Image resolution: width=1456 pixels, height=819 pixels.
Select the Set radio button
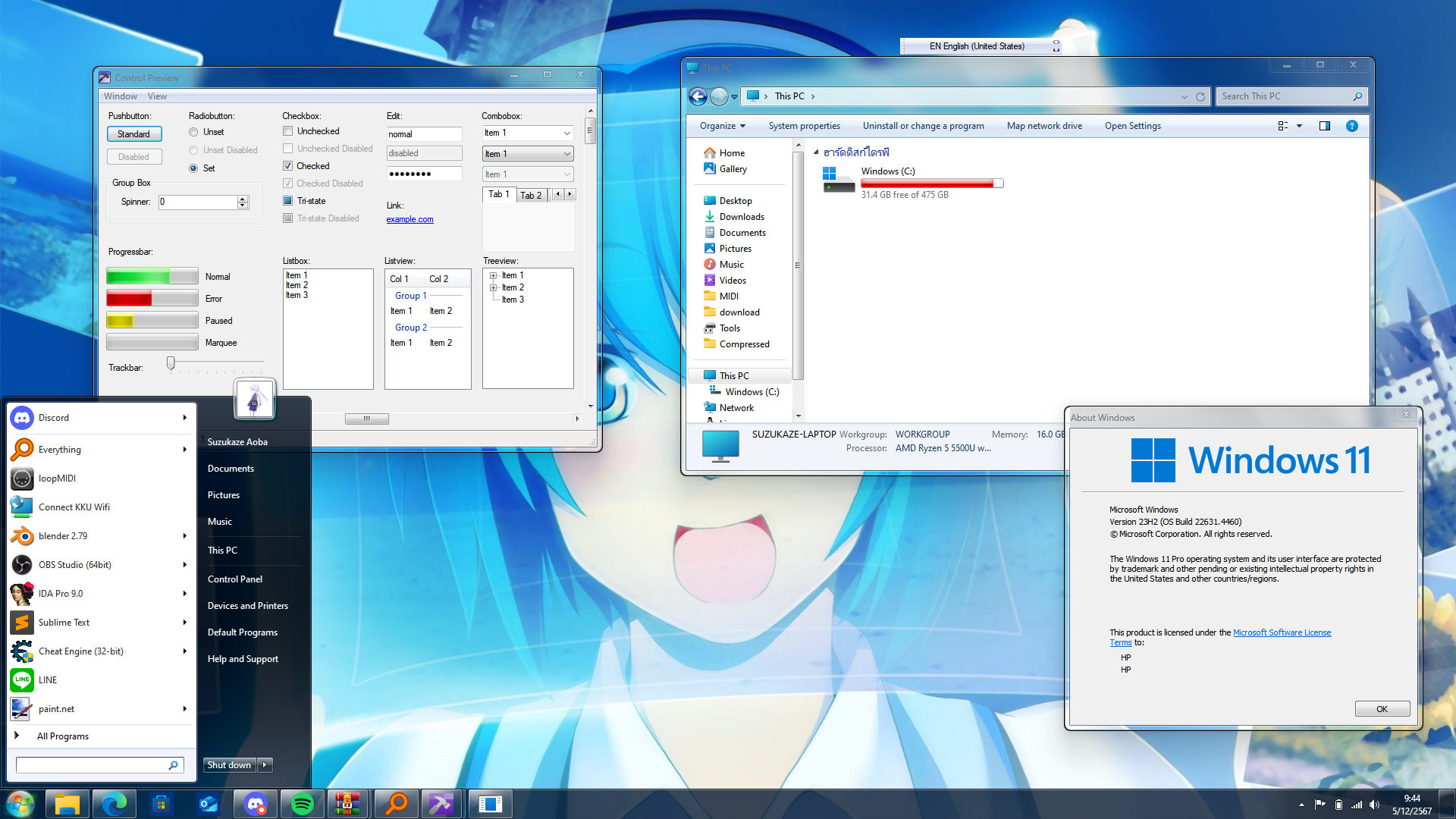(x=193, y=168)
